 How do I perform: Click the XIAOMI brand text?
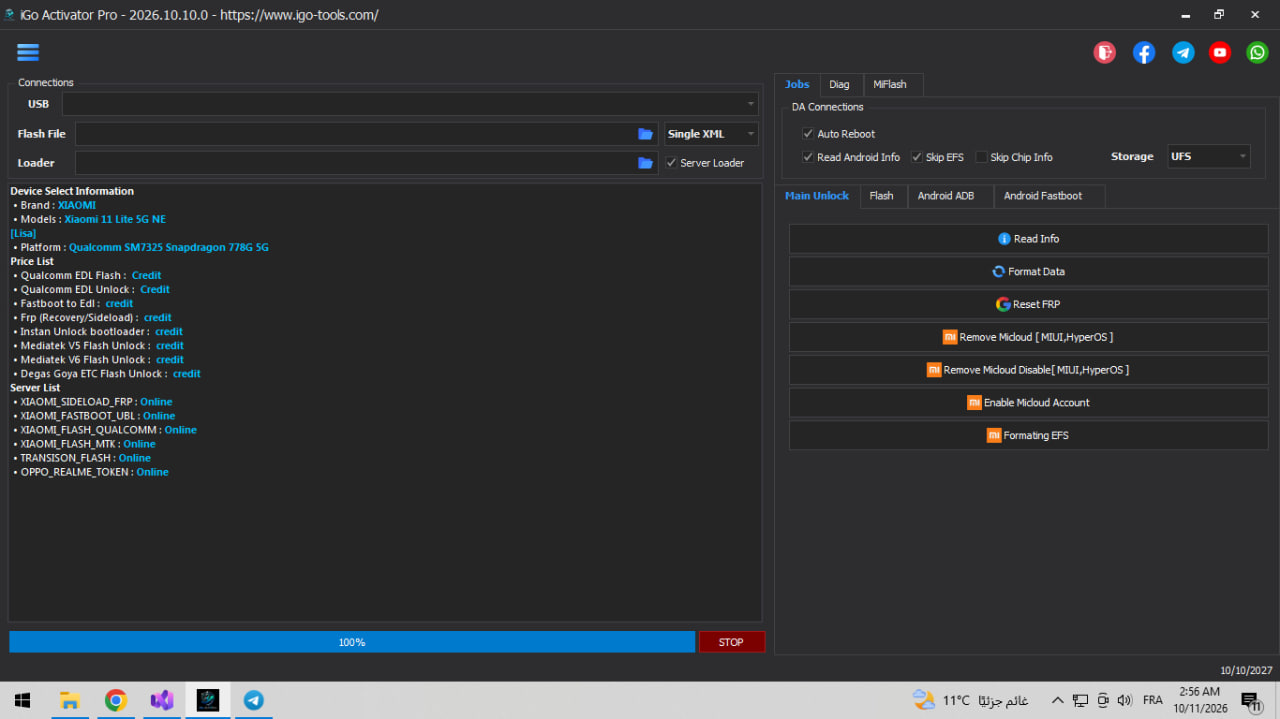point(77,205)
